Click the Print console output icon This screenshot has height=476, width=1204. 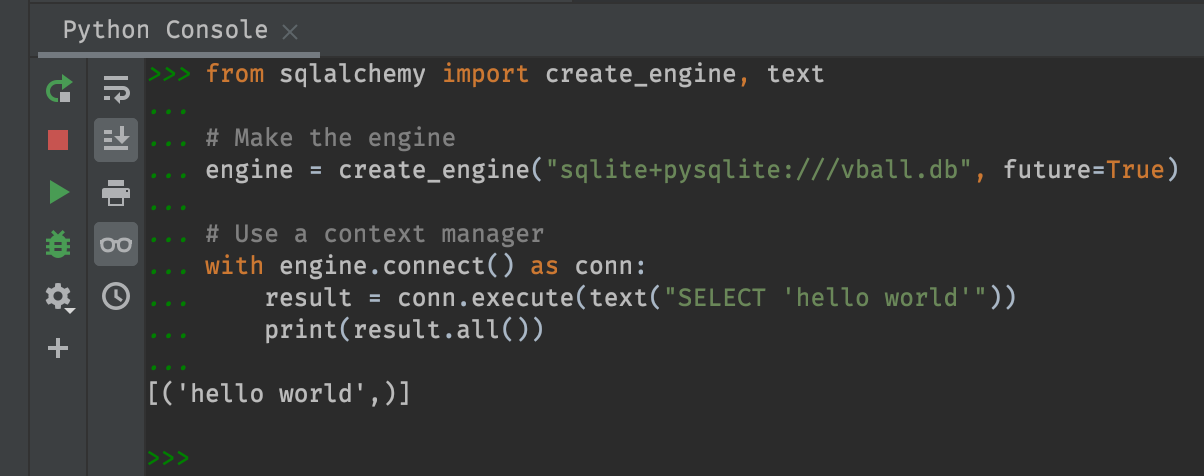point(116,192)
